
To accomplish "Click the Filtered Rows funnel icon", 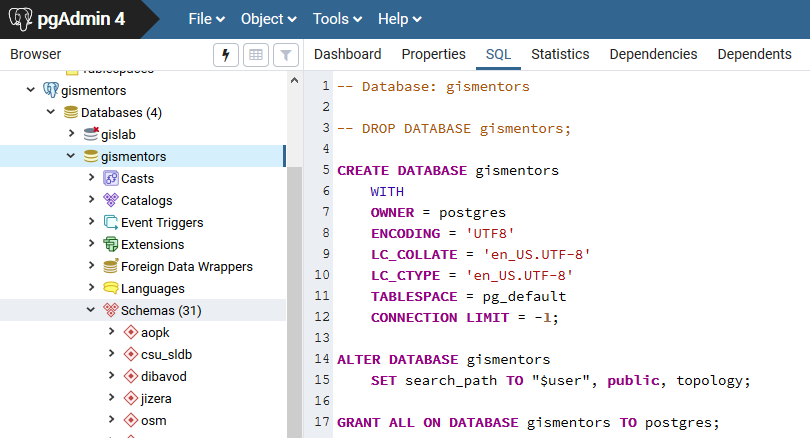I will coord(286,55).
